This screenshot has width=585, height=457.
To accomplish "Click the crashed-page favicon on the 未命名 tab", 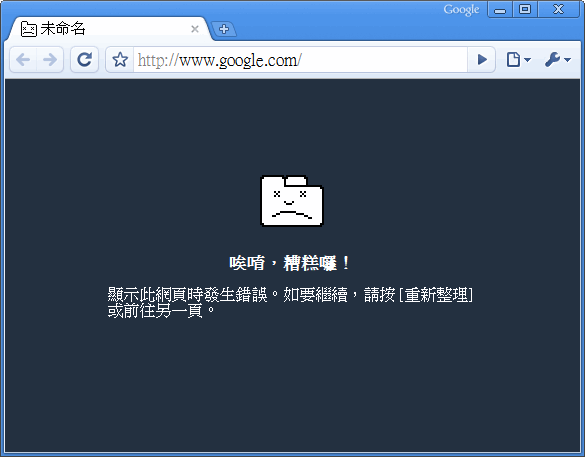I will point(28,29).
